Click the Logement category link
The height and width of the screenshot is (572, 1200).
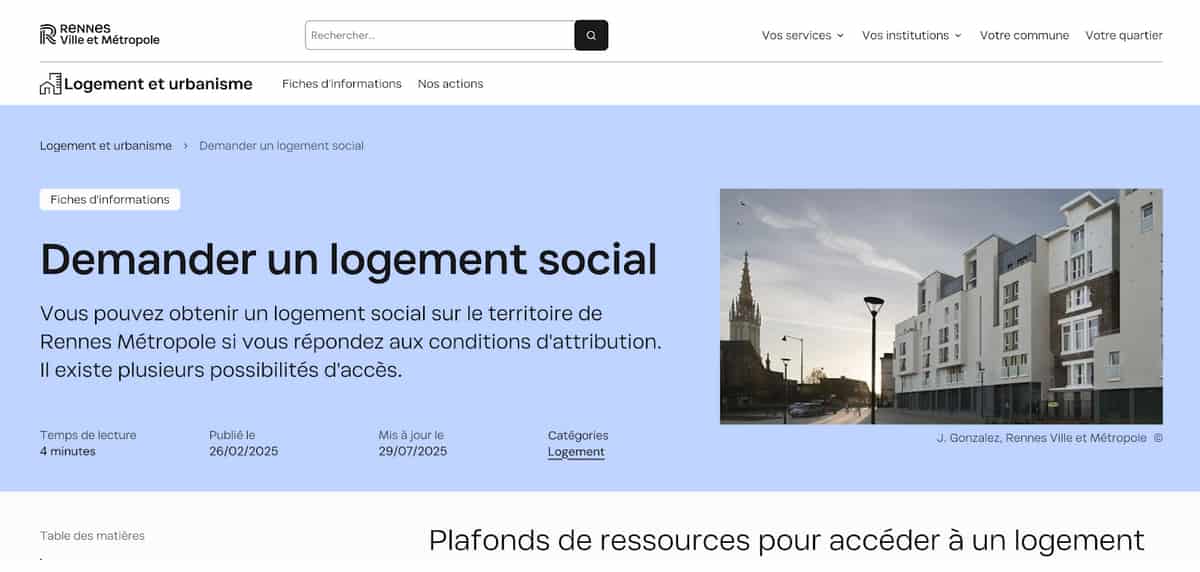coord(576,452)
